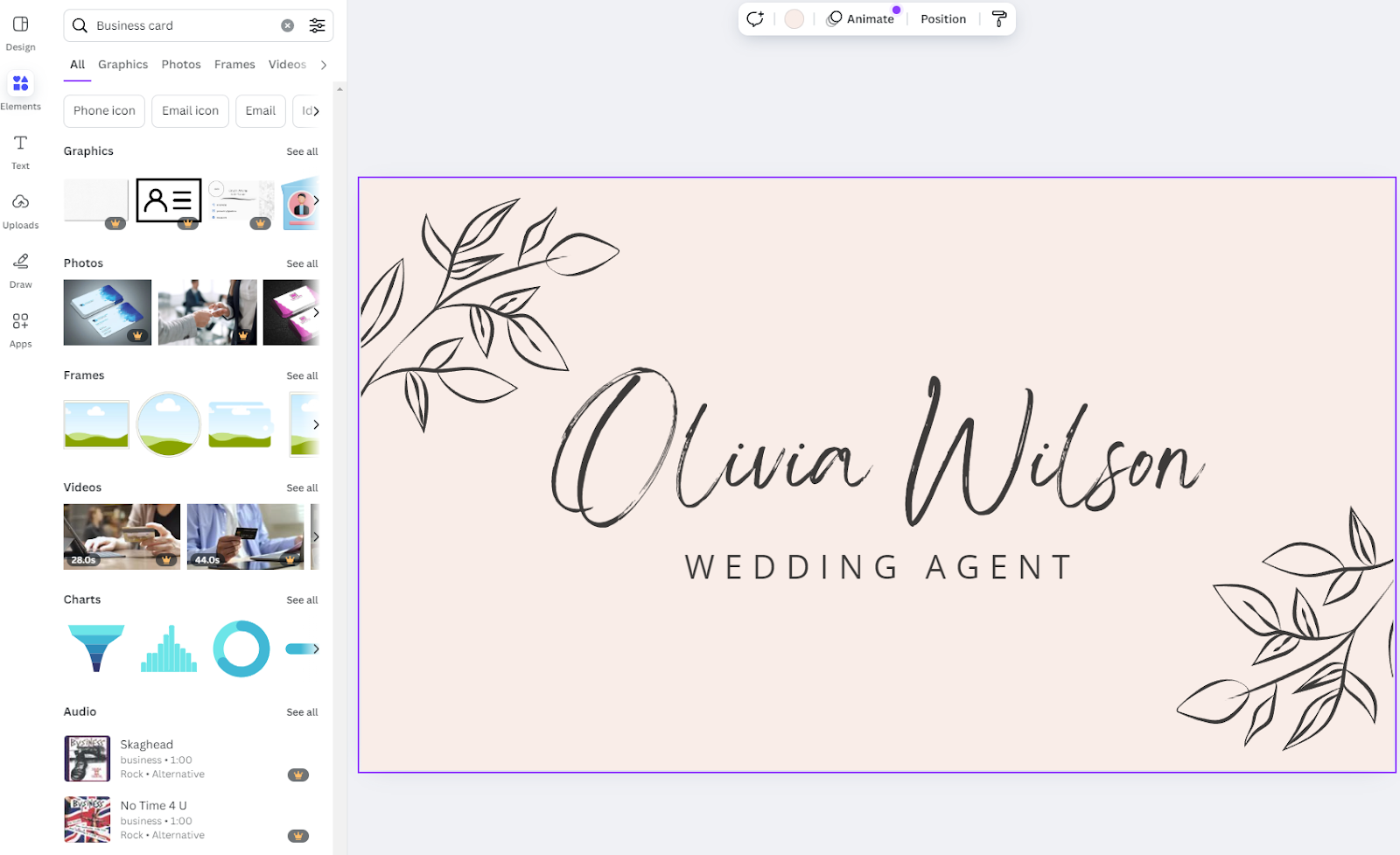The image size is (1400, 855).
Task: Select the circular frame thumbnail
Action: pyautogui.click(x=168, y=424)
